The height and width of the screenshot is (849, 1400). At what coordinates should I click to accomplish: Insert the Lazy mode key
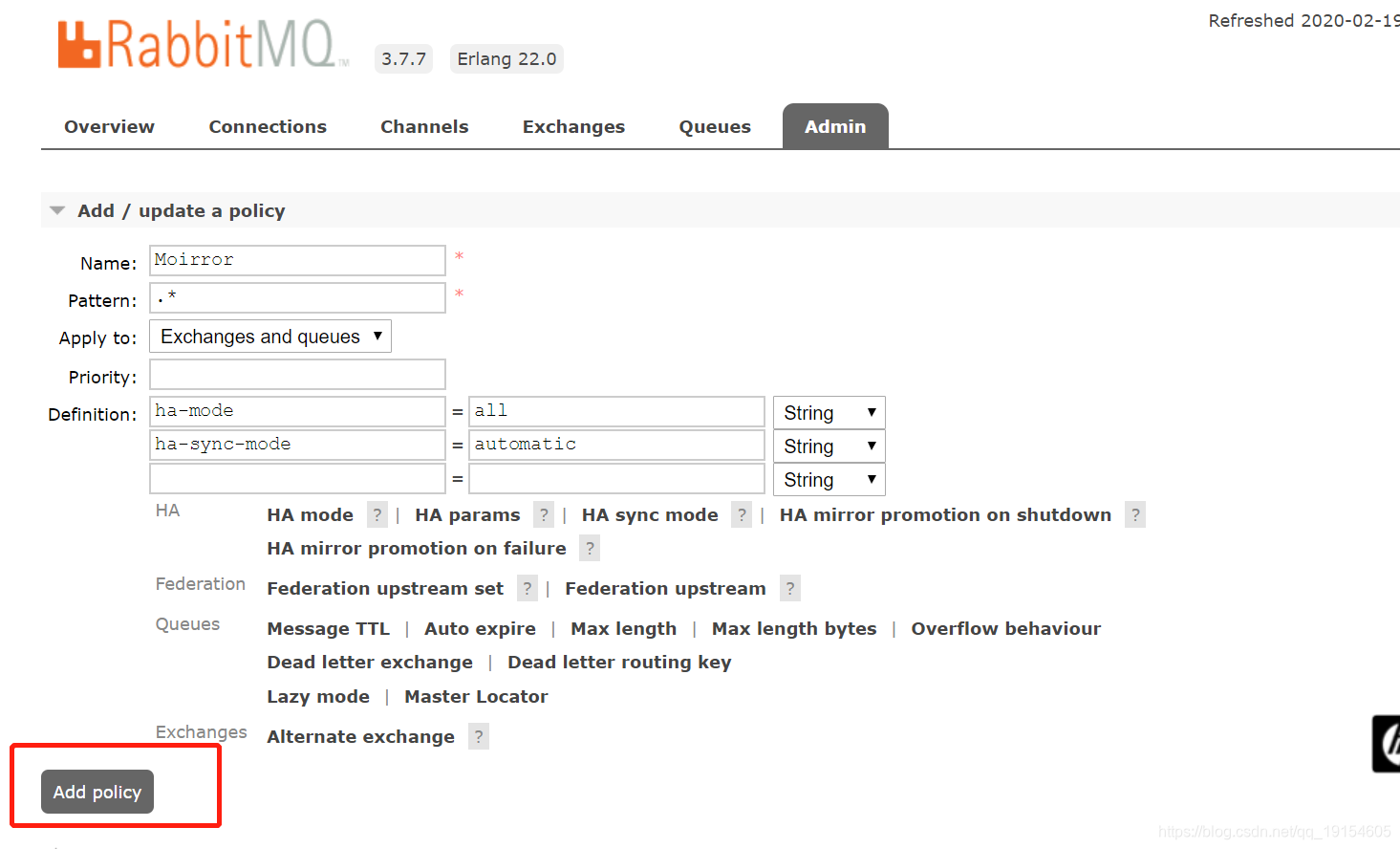[x=318, y=697]
